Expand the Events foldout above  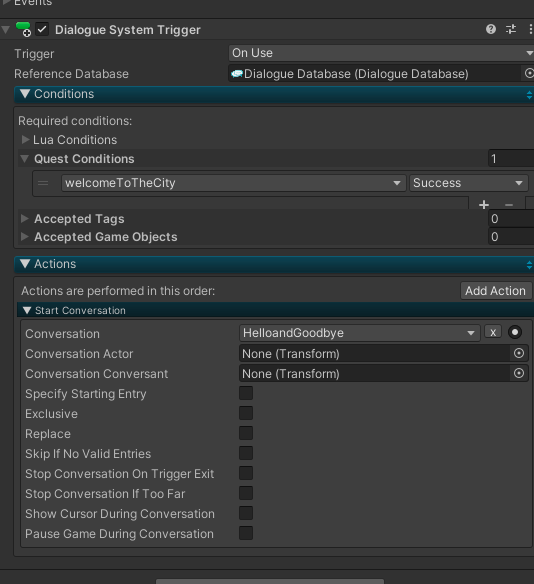(x=6, y=2)
